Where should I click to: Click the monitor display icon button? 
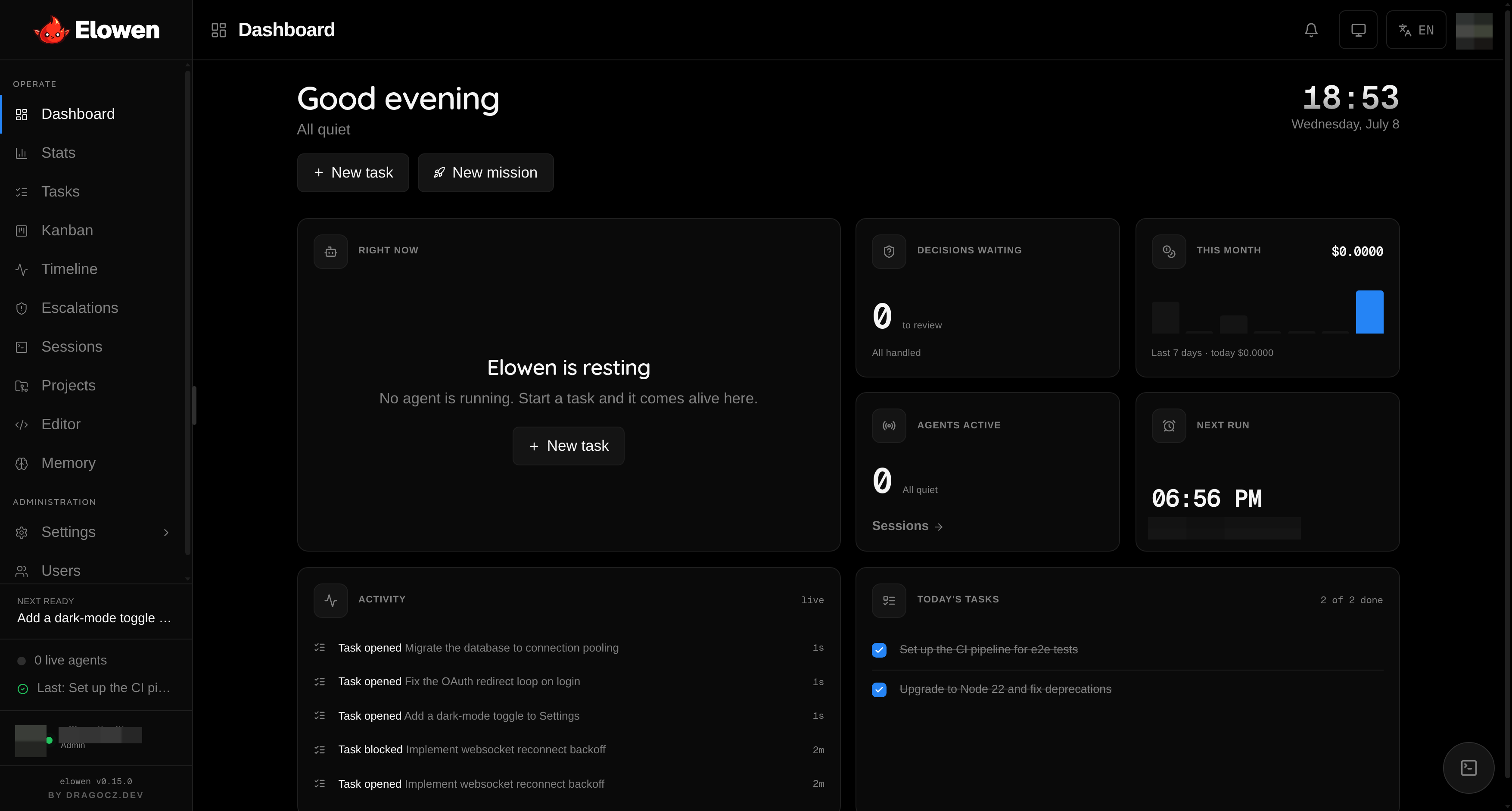(1358, 30)
